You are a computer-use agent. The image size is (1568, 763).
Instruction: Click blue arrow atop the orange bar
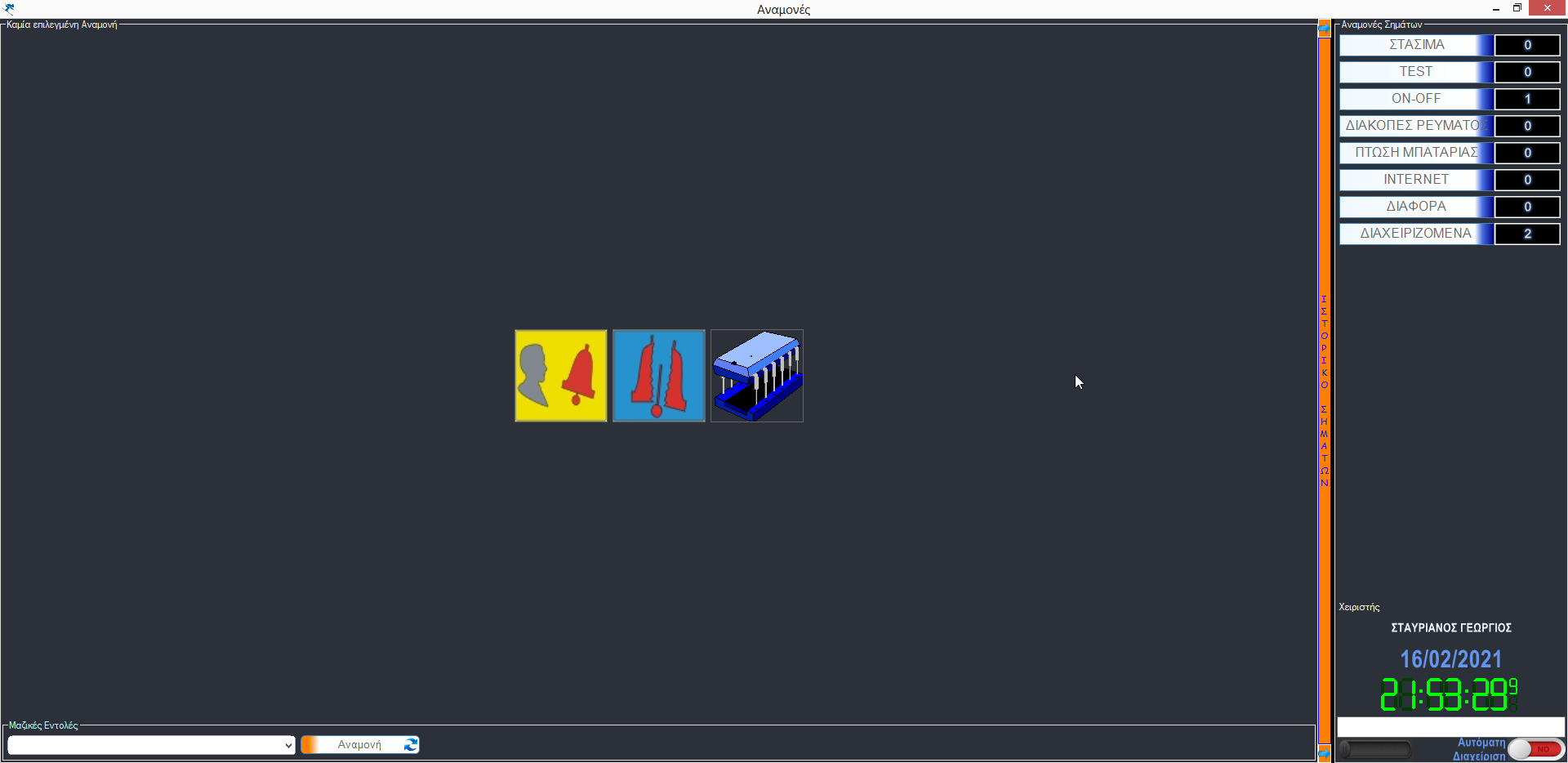[x=1324, y=29]
